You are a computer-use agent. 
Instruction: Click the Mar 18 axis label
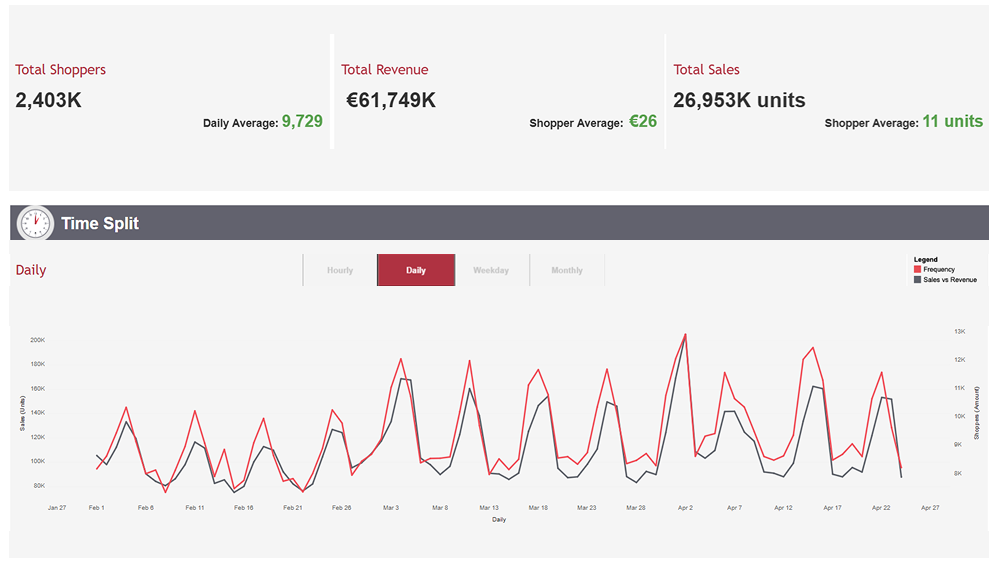[538, 508]
